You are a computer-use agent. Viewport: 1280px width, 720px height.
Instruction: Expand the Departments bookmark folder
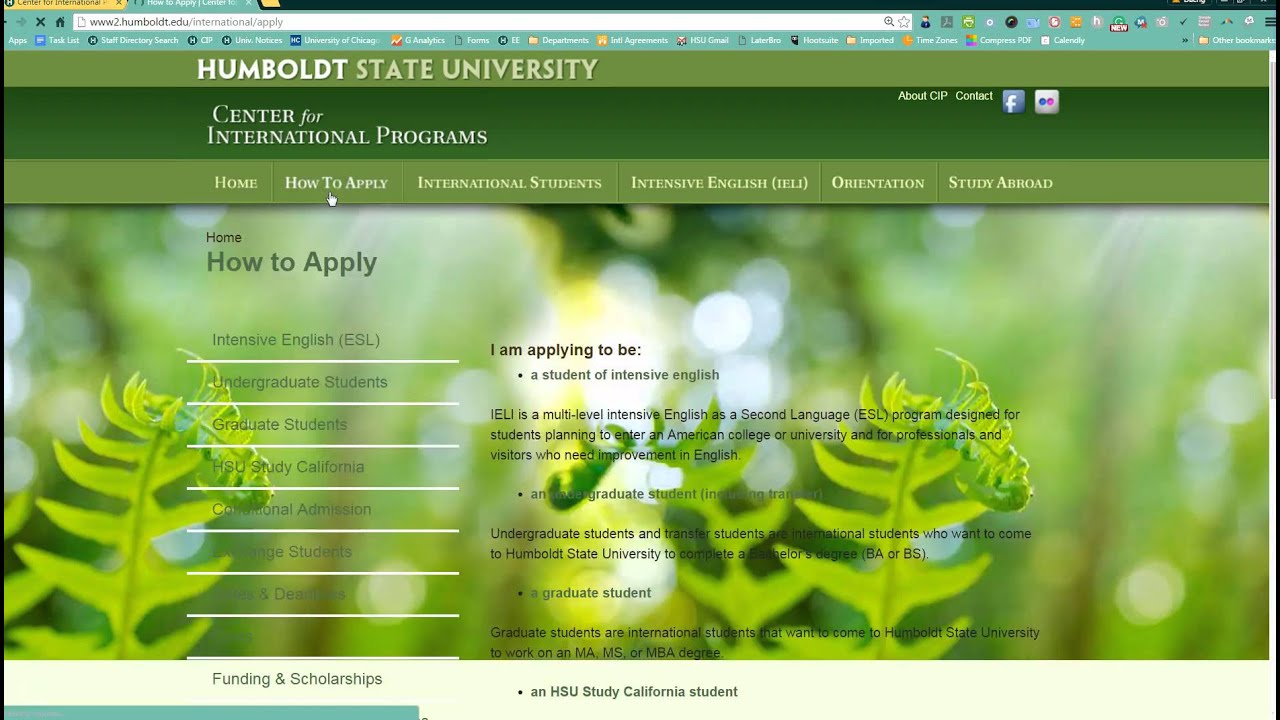(558, 41)
